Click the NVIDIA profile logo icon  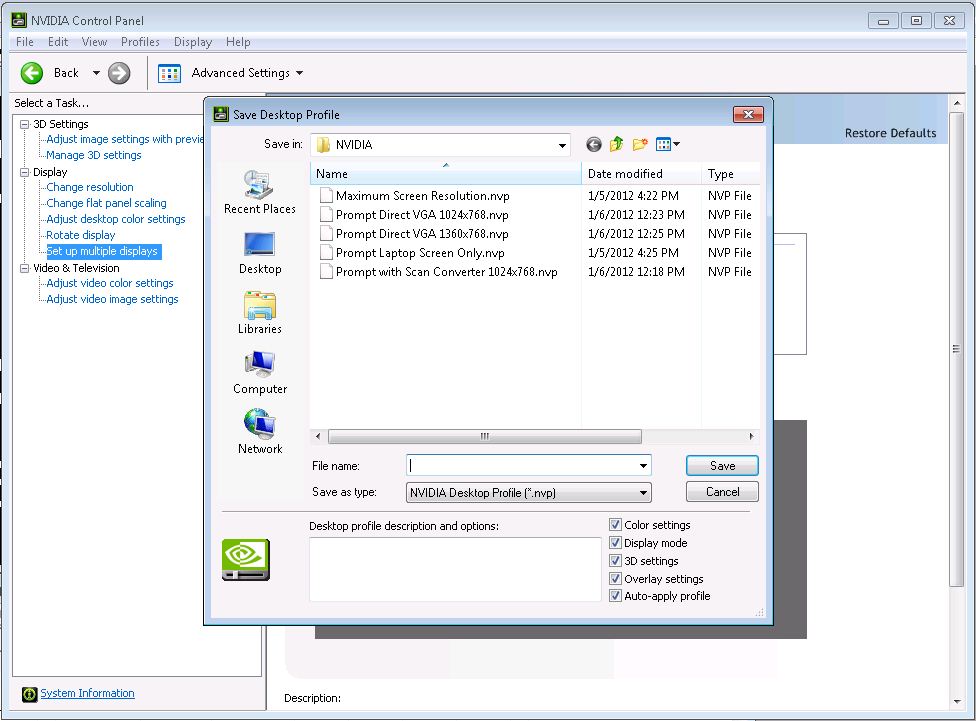coord(246,560)
